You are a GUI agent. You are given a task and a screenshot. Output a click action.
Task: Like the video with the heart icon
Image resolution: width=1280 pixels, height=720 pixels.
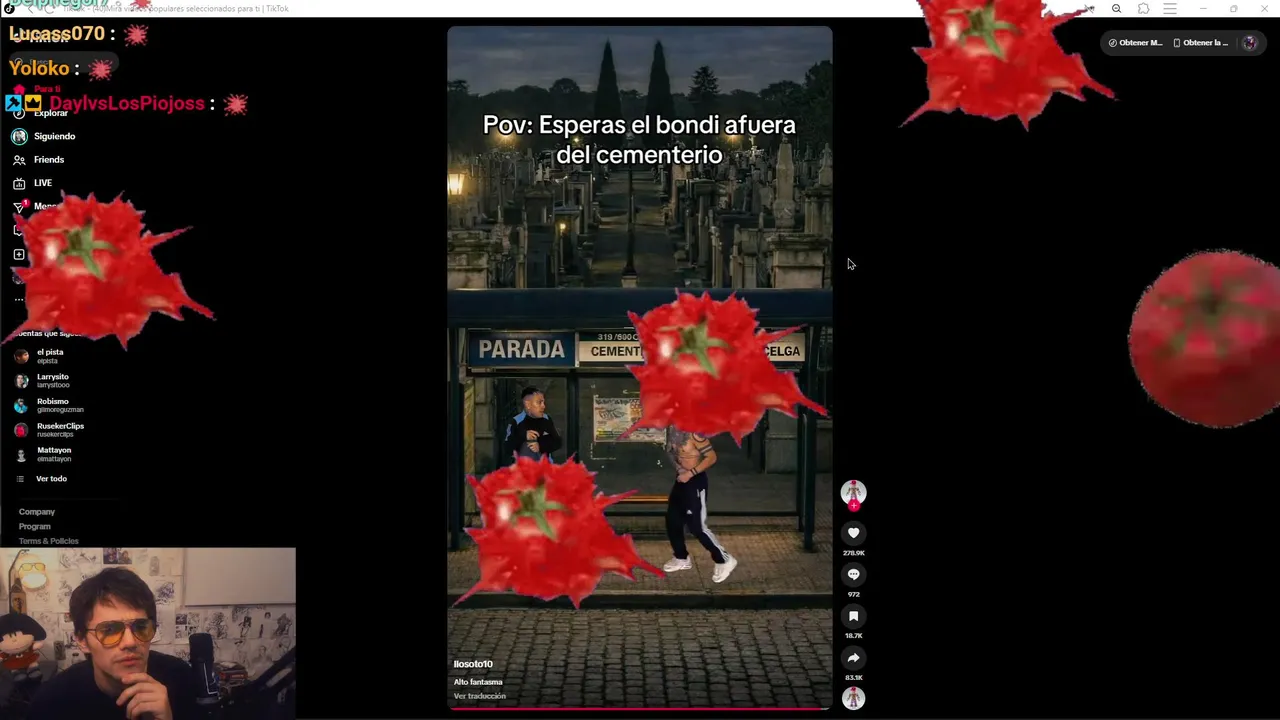click(x=853, y=533)
